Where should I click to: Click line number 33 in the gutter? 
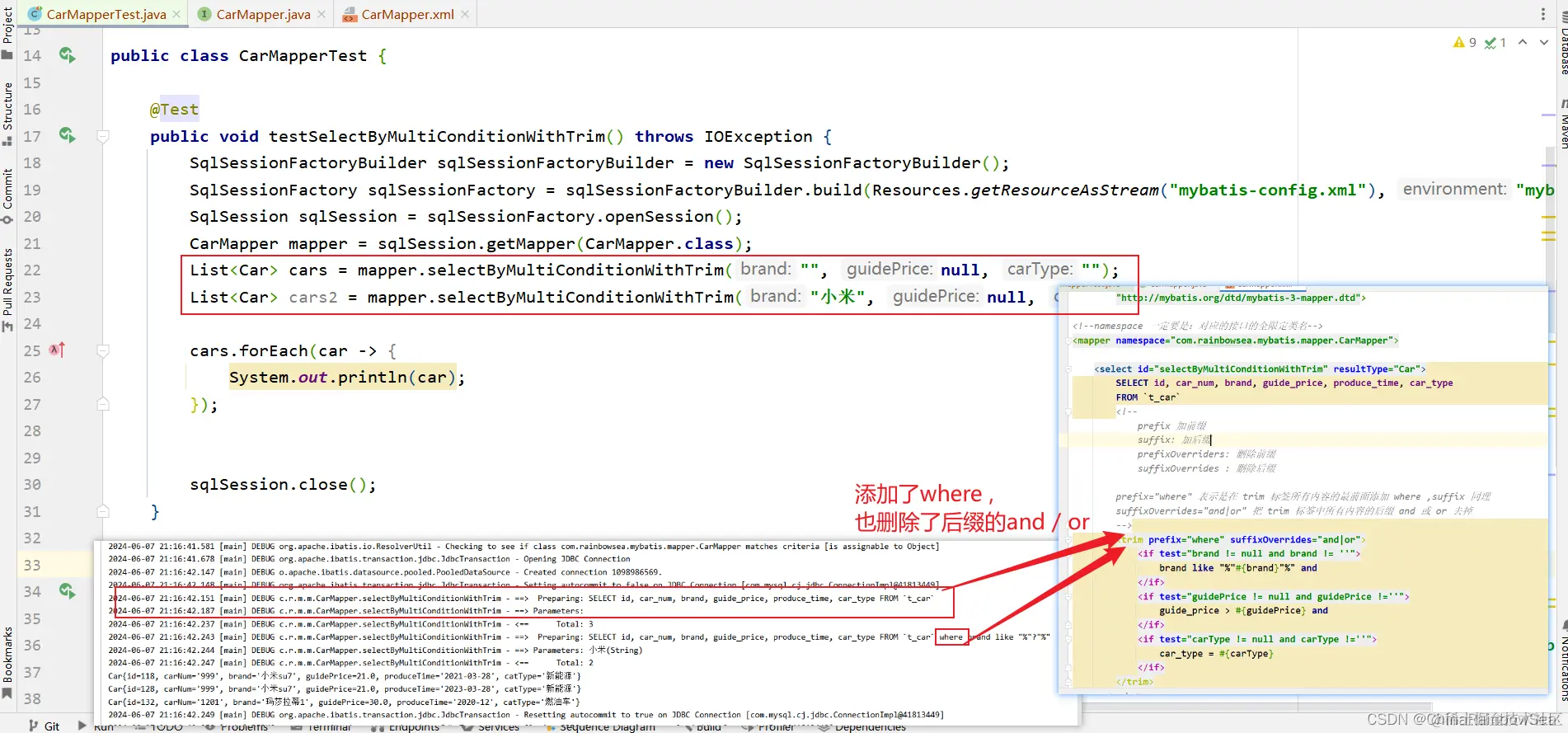32,565
